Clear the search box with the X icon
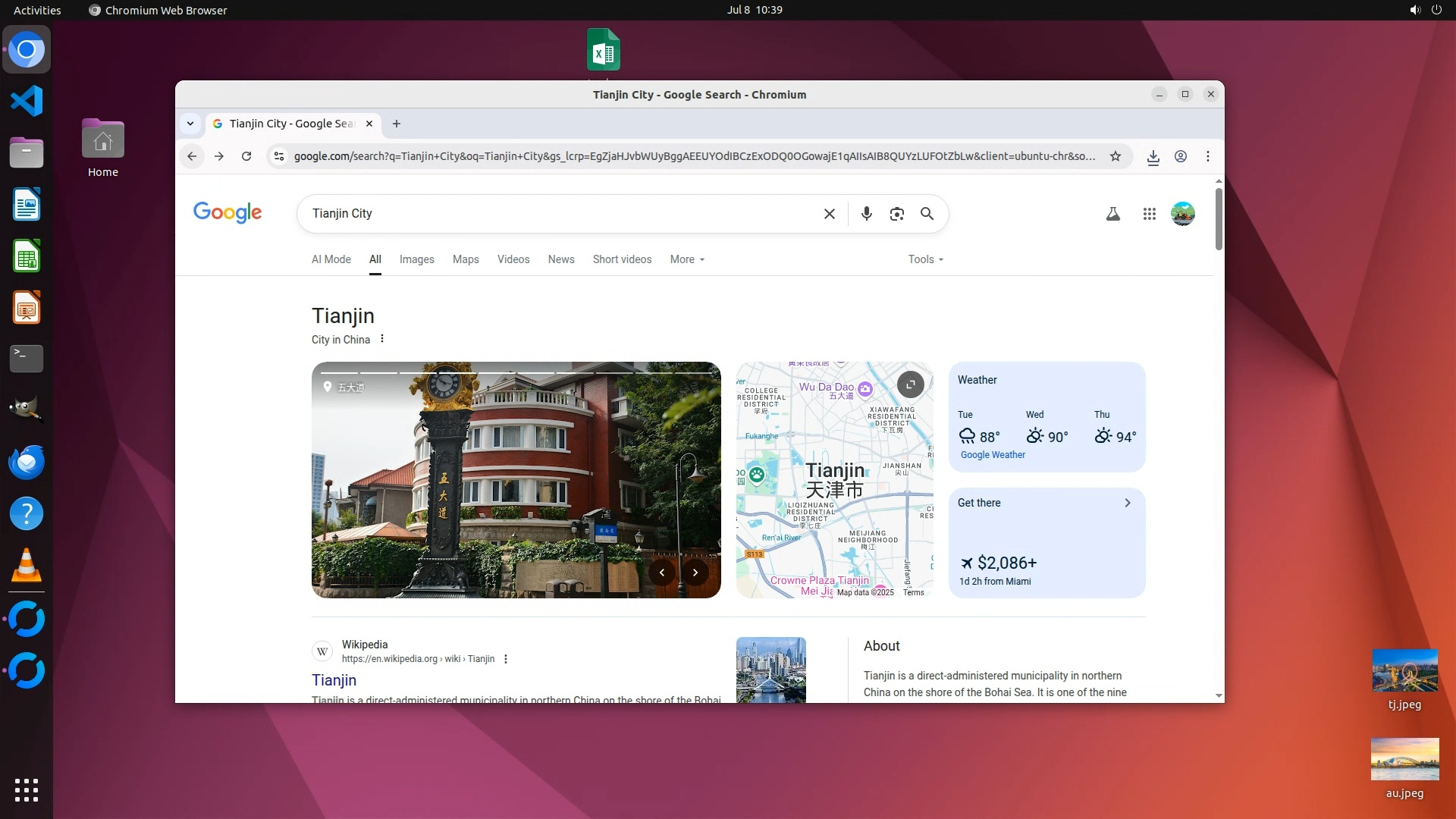The image size is (1456, 819). coord(829,214)
